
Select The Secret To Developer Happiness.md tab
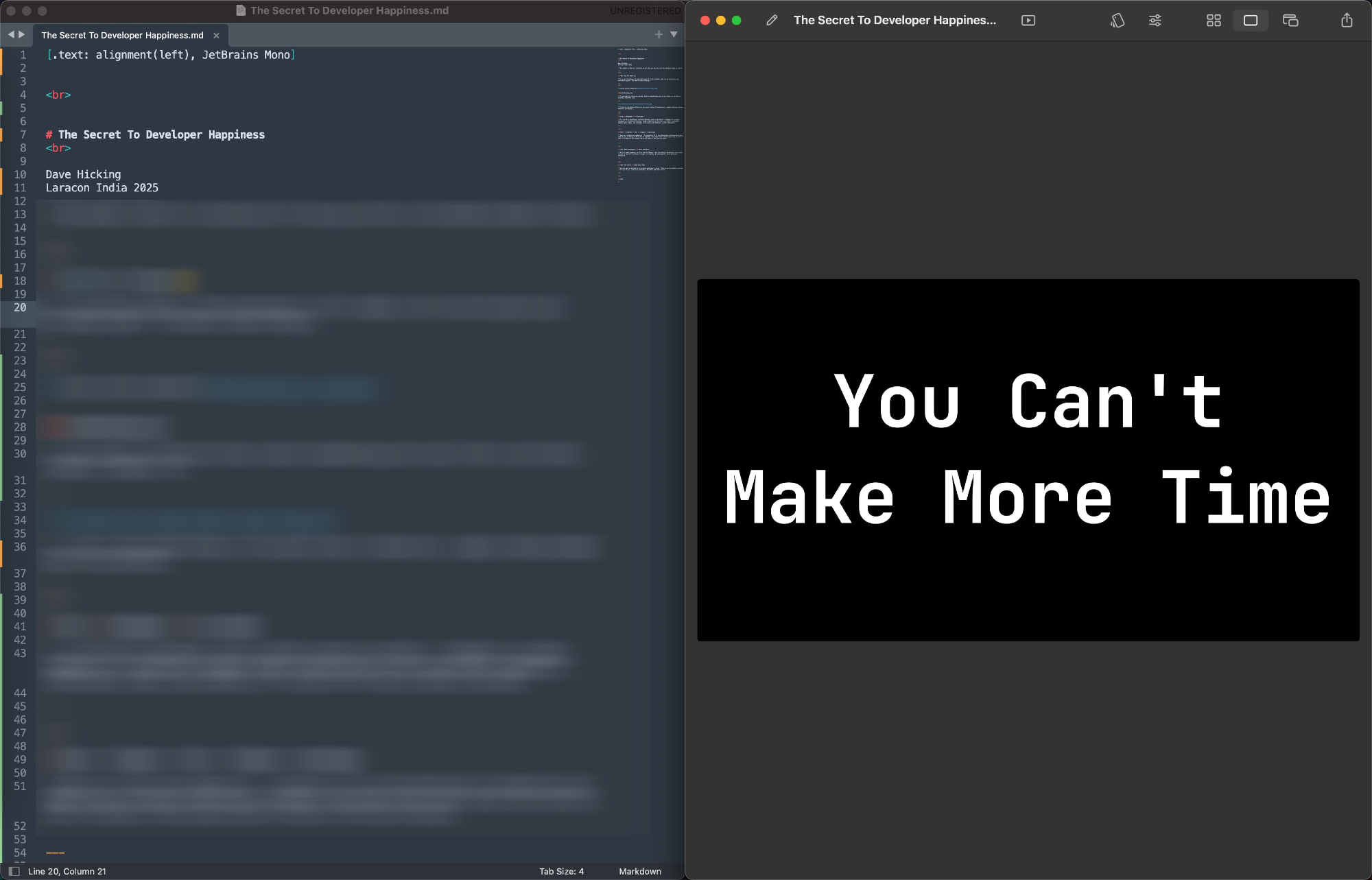[122, 35]
